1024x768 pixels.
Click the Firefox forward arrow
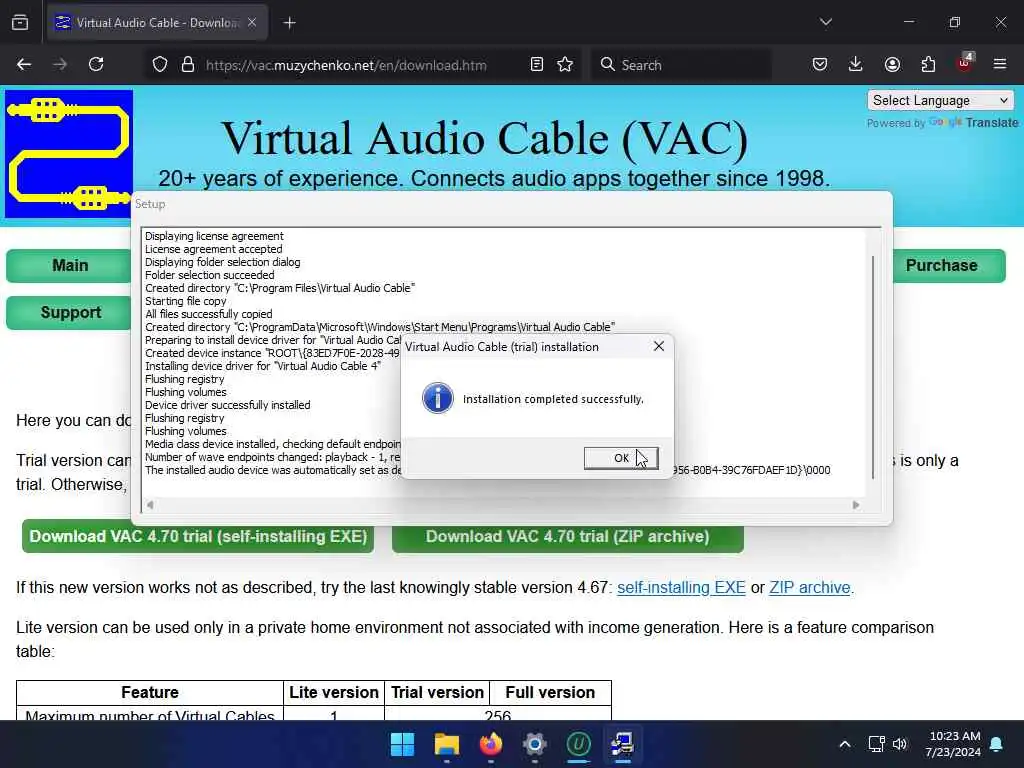pyautogui.click(x=60, y=65)
